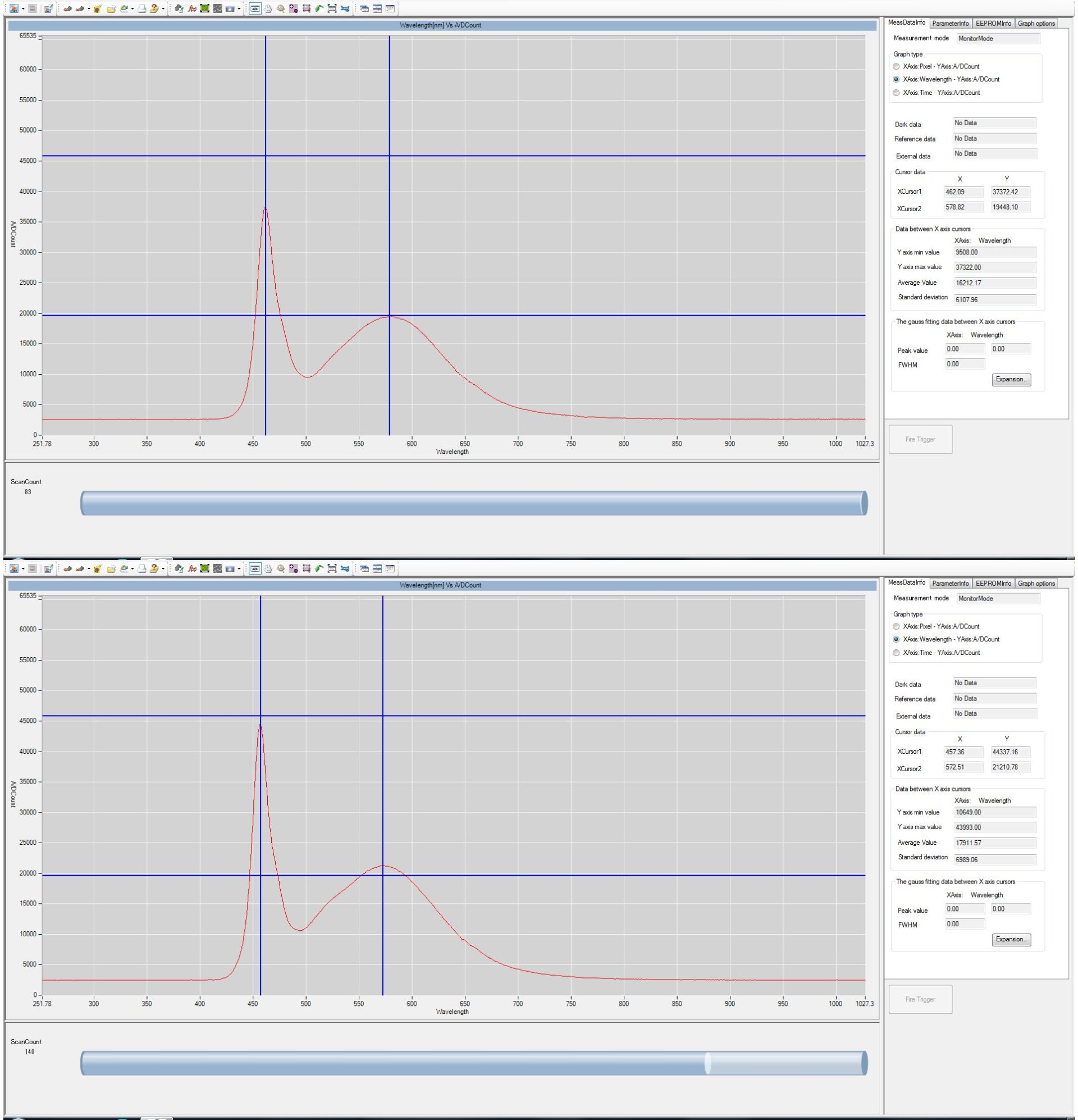Click scan slider handle in ScanCount 140 window
The height and width of the screenshot is (1120, 1078).
[x=707, y=1063]
